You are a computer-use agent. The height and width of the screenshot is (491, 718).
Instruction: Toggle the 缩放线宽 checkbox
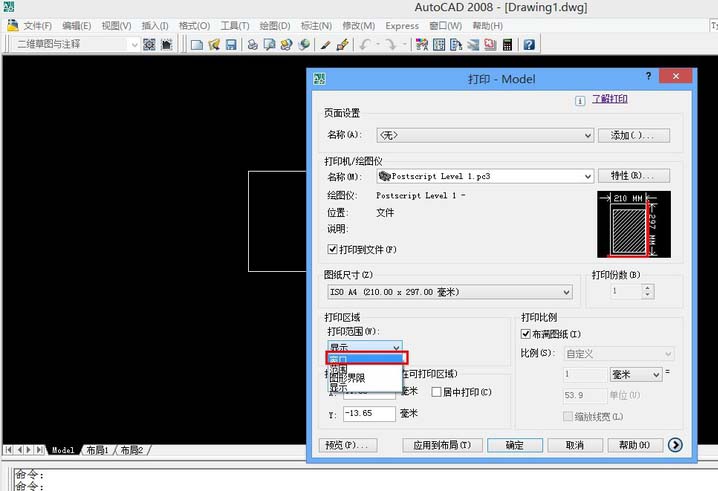pyautogui.click(x=568, y=416)
